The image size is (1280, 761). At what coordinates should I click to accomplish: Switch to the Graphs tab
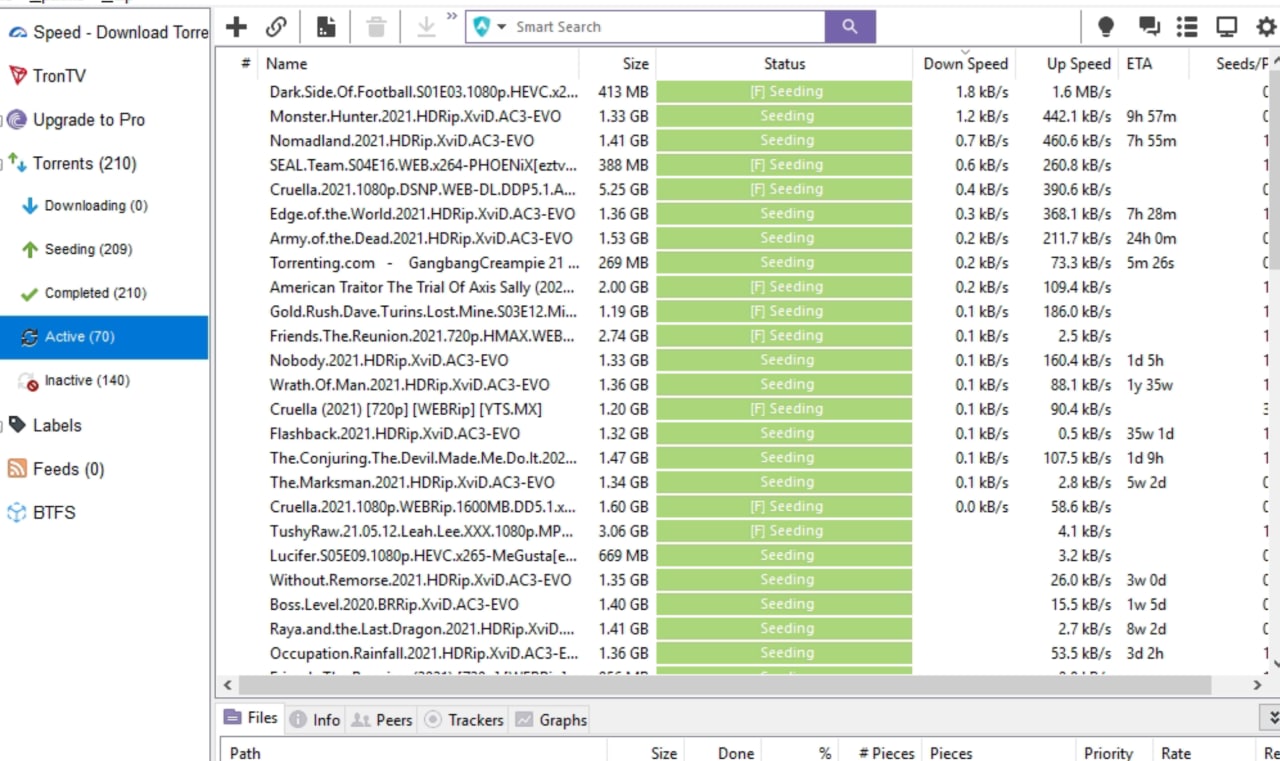551,719
